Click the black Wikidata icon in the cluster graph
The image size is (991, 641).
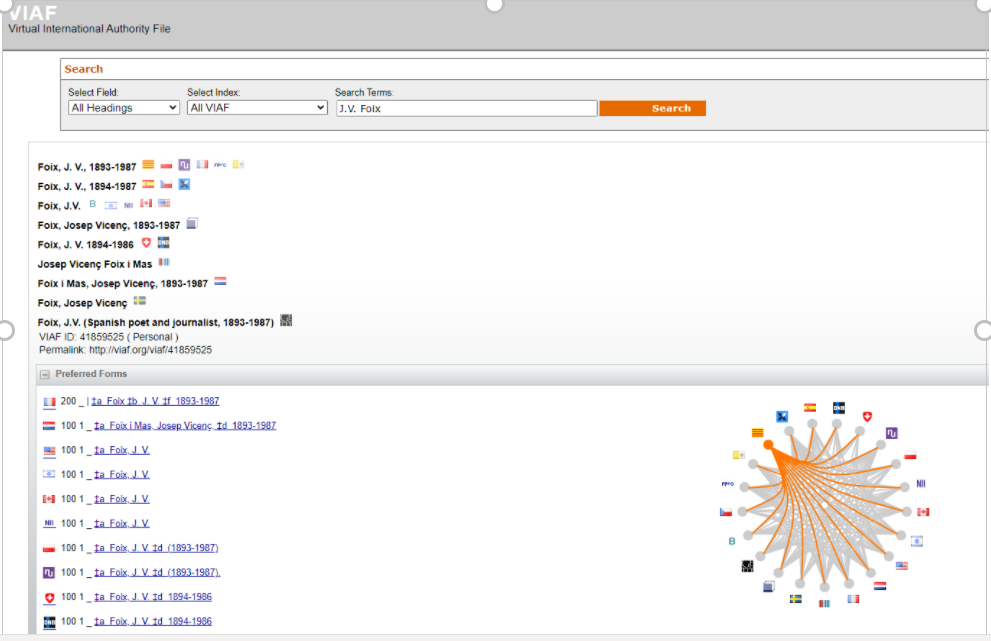(x=747, y=566)
